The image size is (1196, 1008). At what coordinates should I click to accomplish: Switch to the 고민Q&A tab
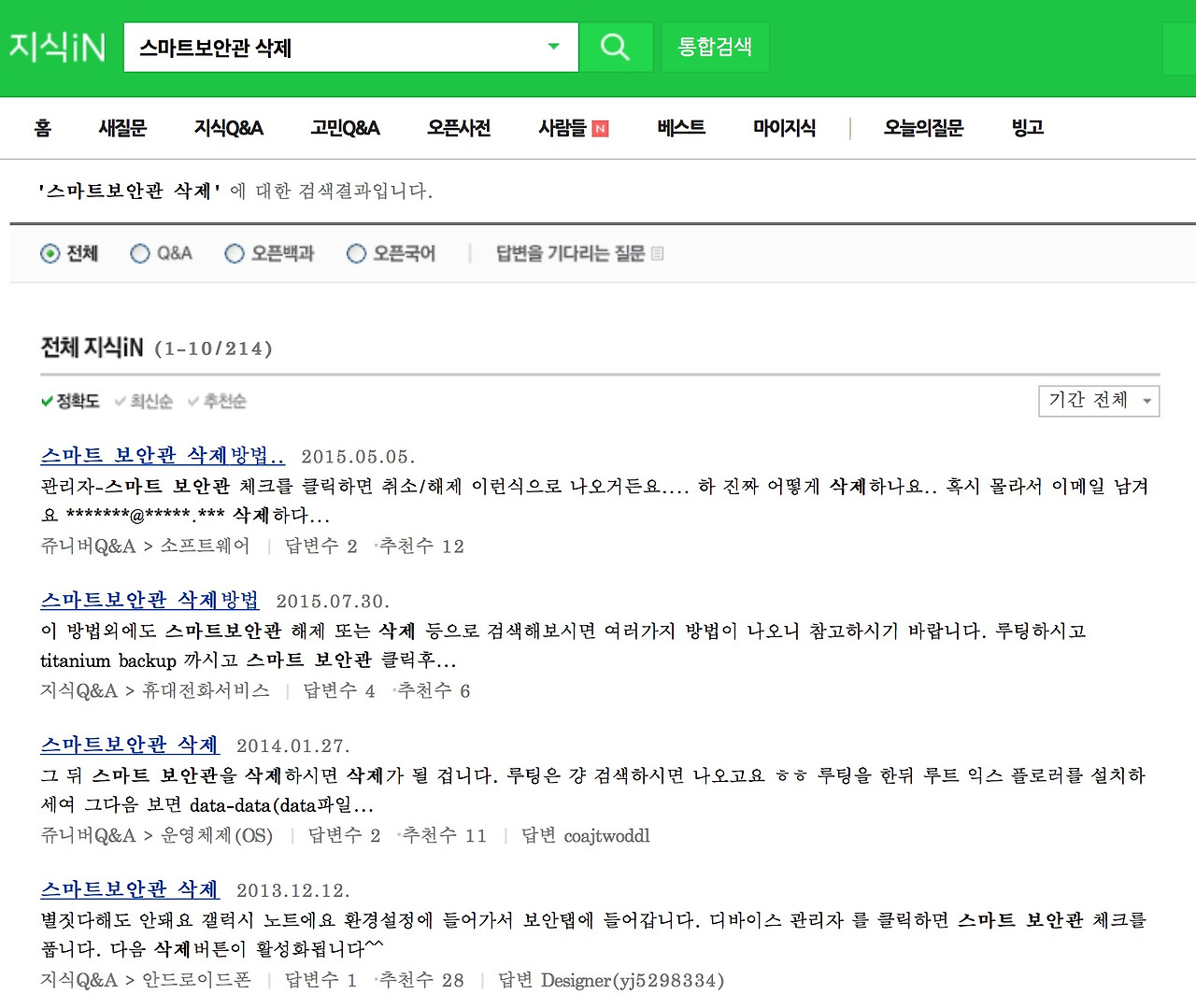345,128
